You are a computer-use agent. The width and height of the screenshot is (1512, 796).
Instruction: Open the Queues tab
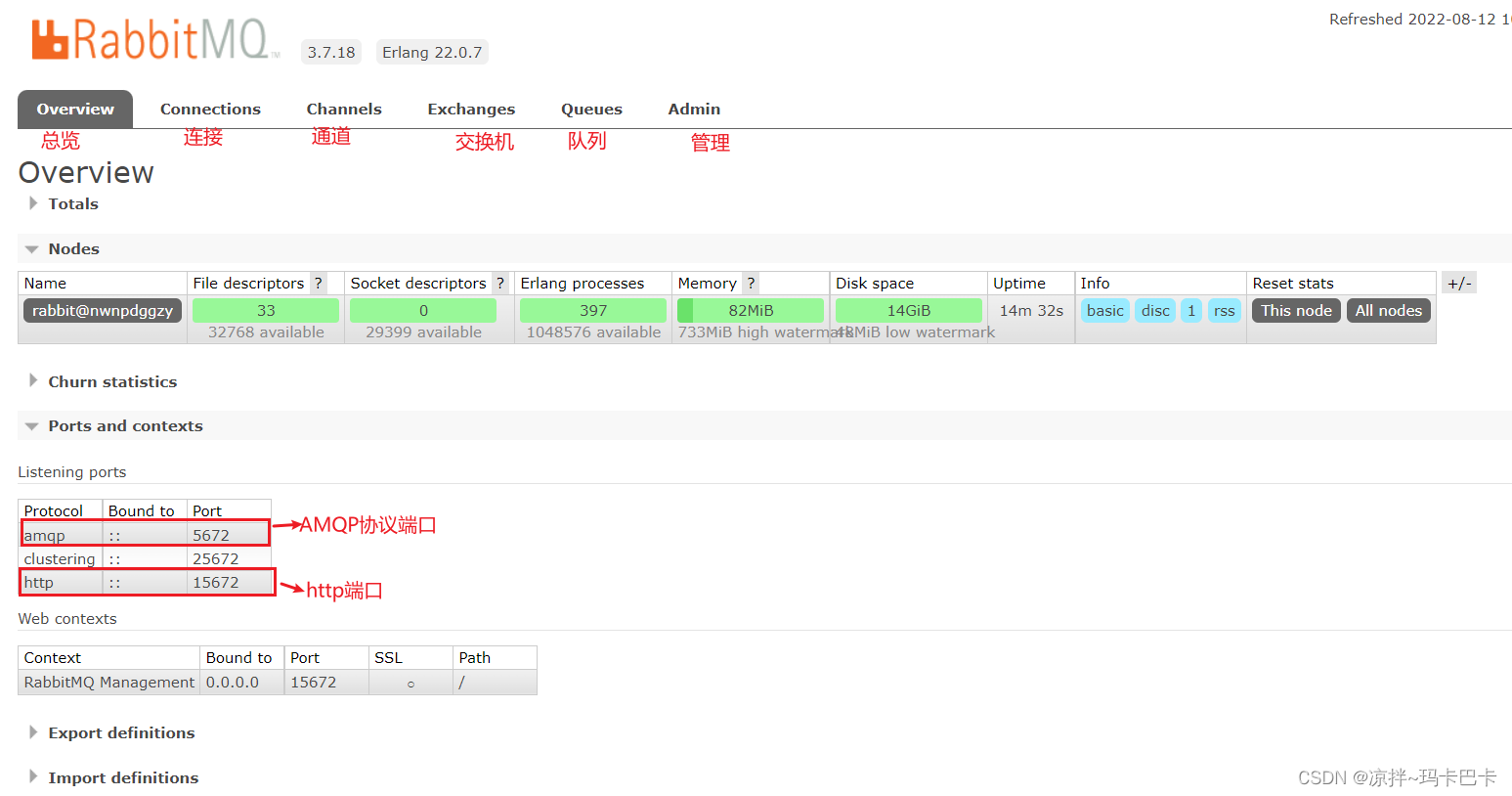(591, 110)
